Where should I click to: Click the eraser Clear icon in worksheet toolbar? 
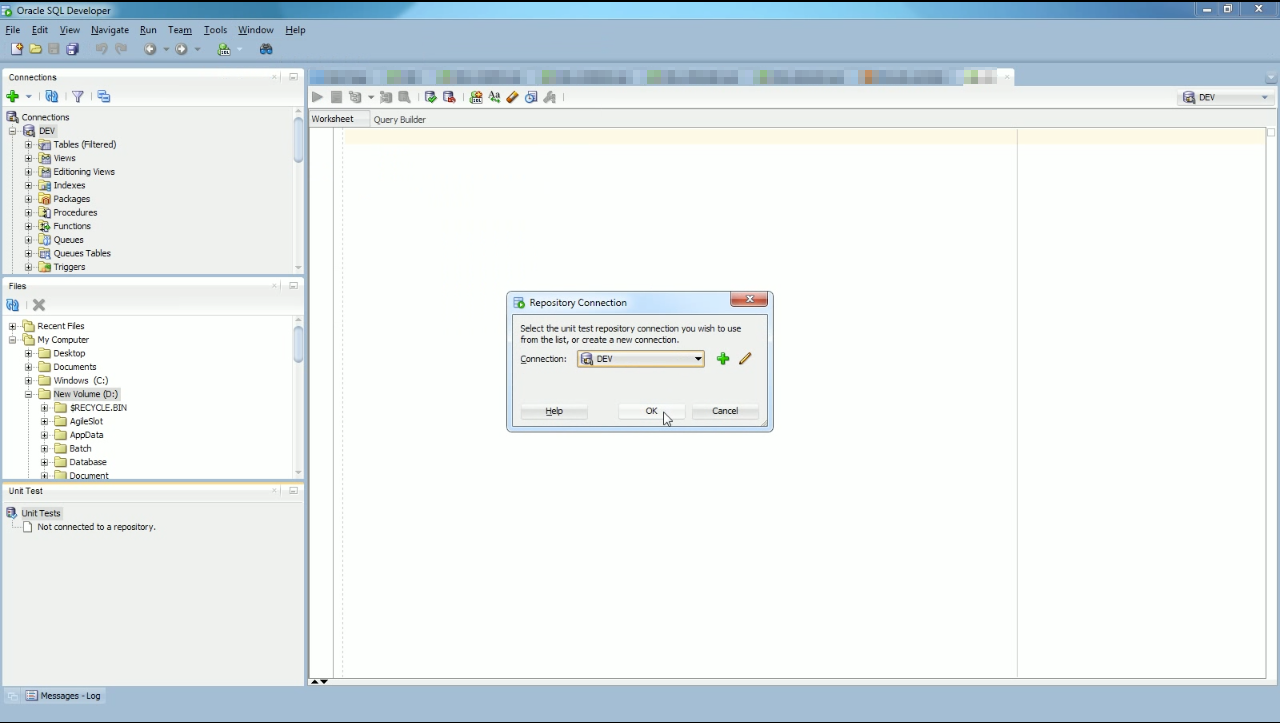(512, 97)
